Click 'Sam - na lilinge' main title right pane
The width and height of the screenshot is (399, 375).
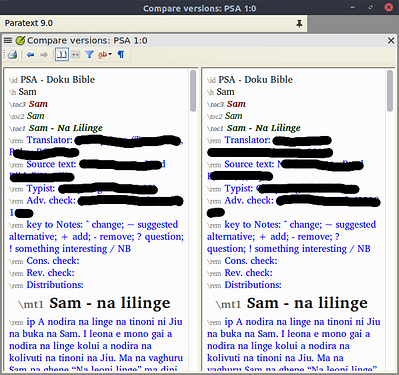(x=307, y=303)
